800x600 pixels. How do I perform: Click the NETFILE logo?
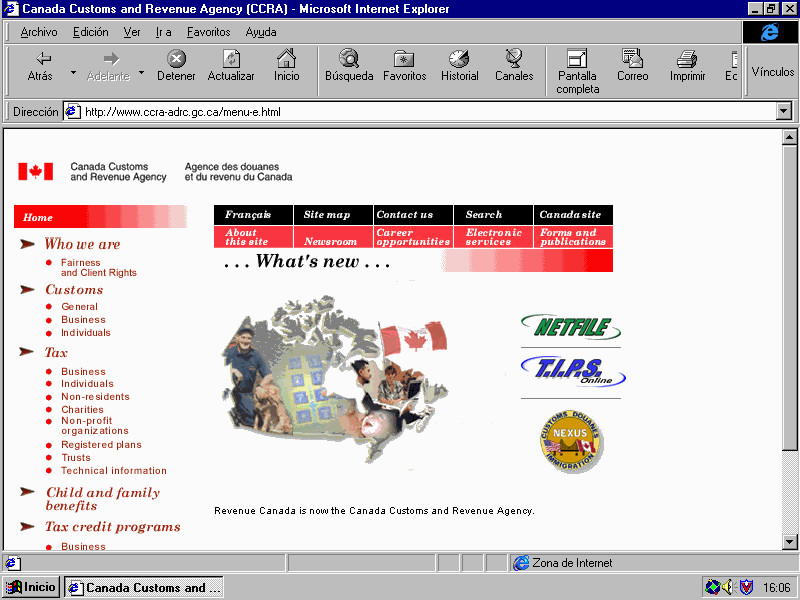[571, 328]
